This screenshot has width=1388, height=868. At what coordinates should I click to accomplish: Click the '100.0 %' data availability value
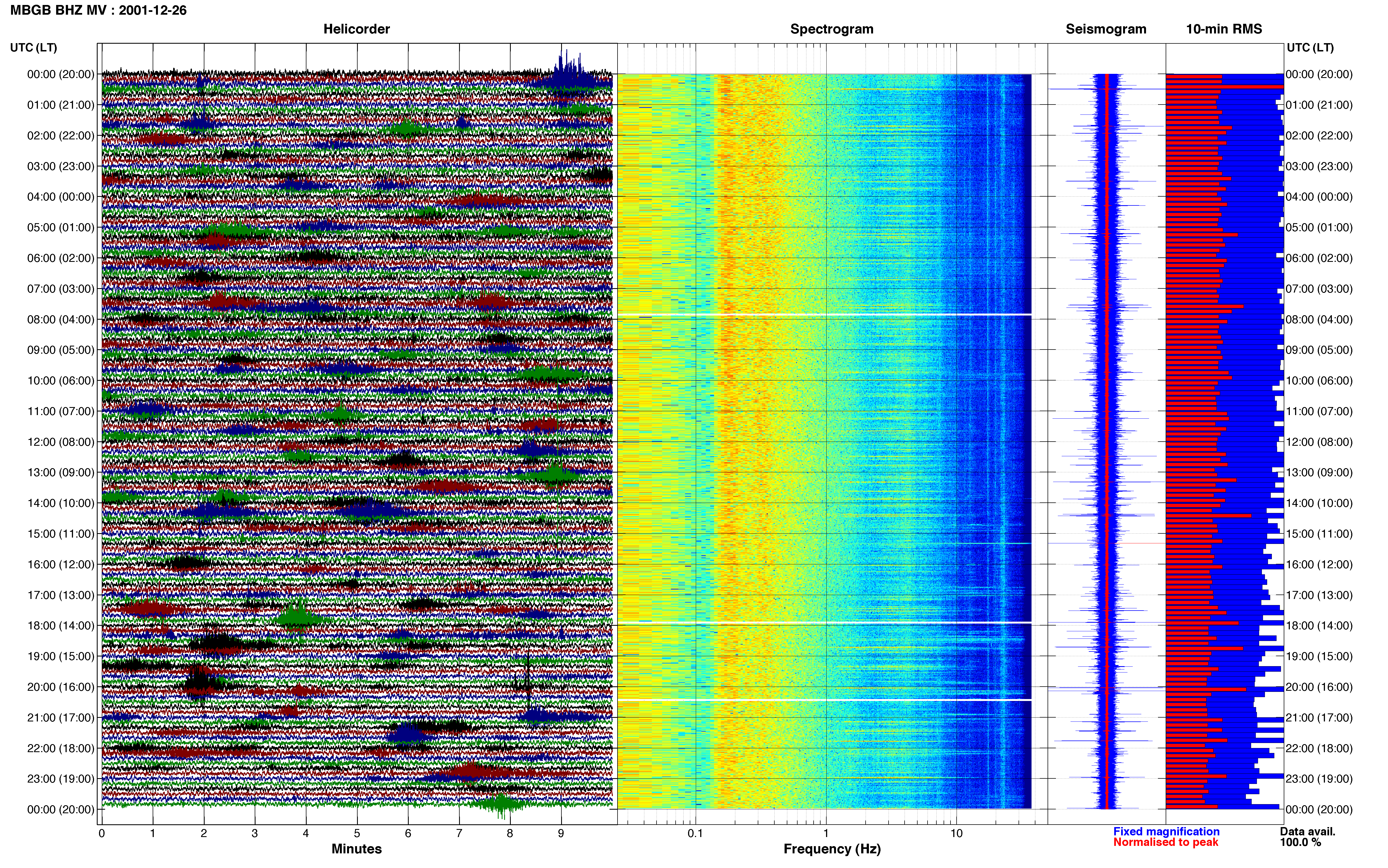[1300, 842]
